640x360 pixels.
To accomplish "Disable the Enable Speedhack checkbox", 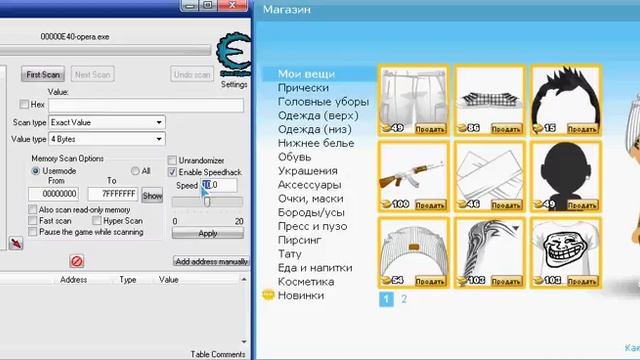I will [172, 172].
